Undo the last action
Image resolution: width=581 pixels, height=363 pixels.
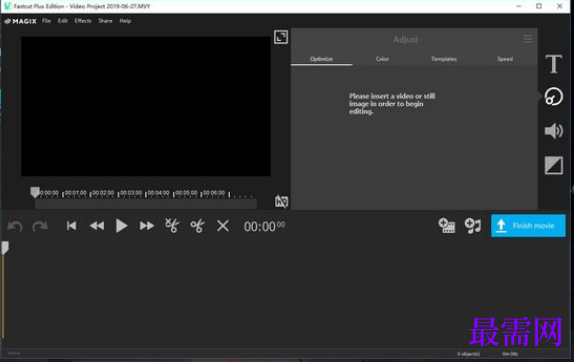coord(15,226)
